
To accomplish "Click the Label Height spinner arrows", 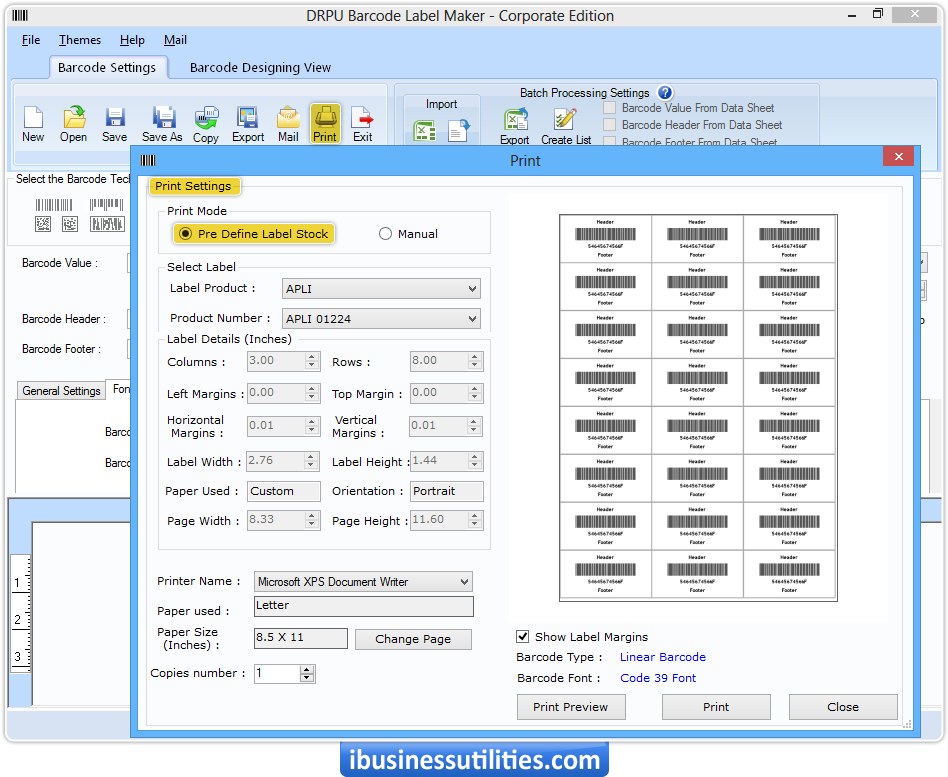I will 475,461.
